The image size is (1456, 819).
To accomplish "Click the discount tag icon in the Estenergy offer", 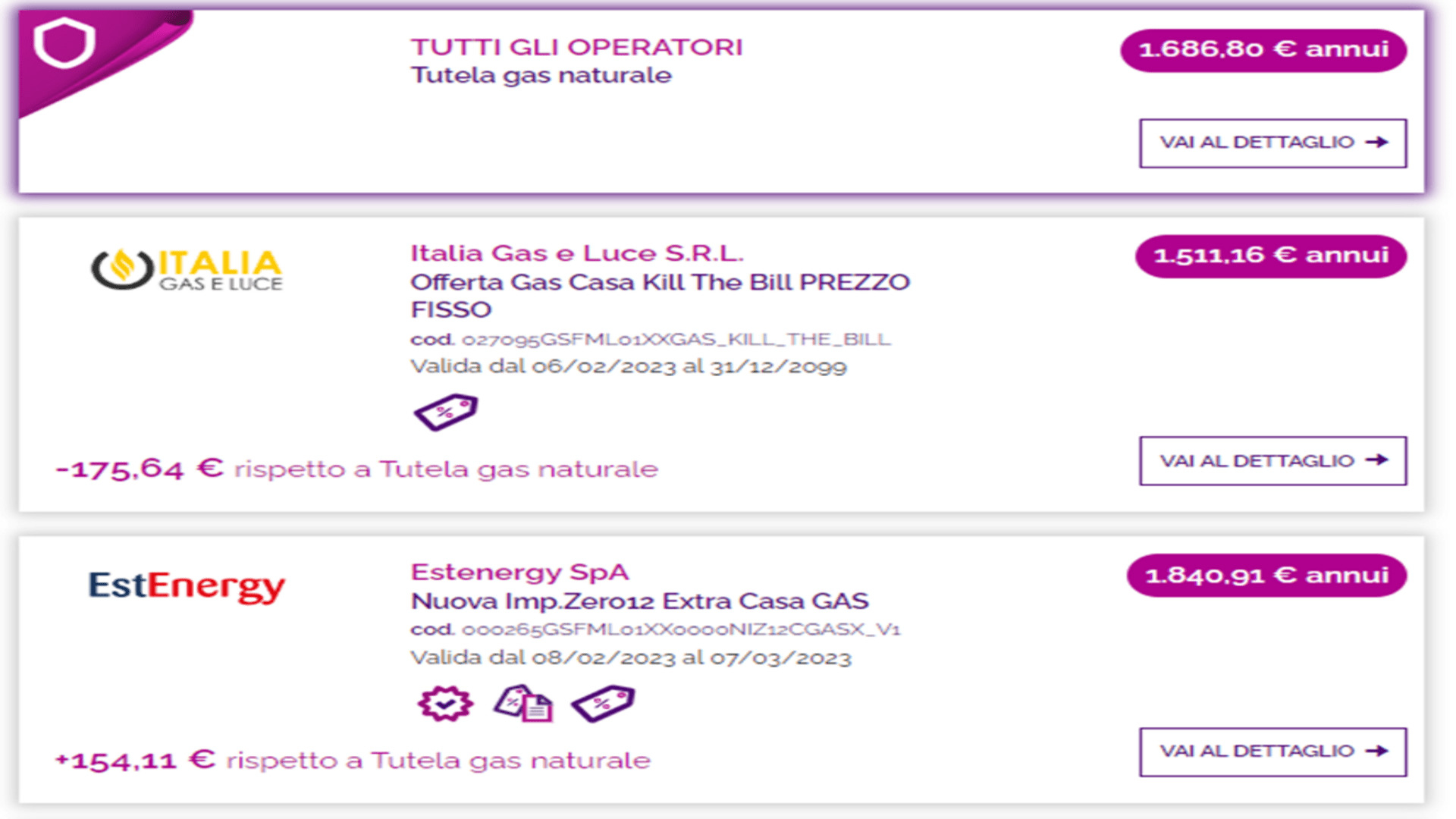I will [603, 704].
